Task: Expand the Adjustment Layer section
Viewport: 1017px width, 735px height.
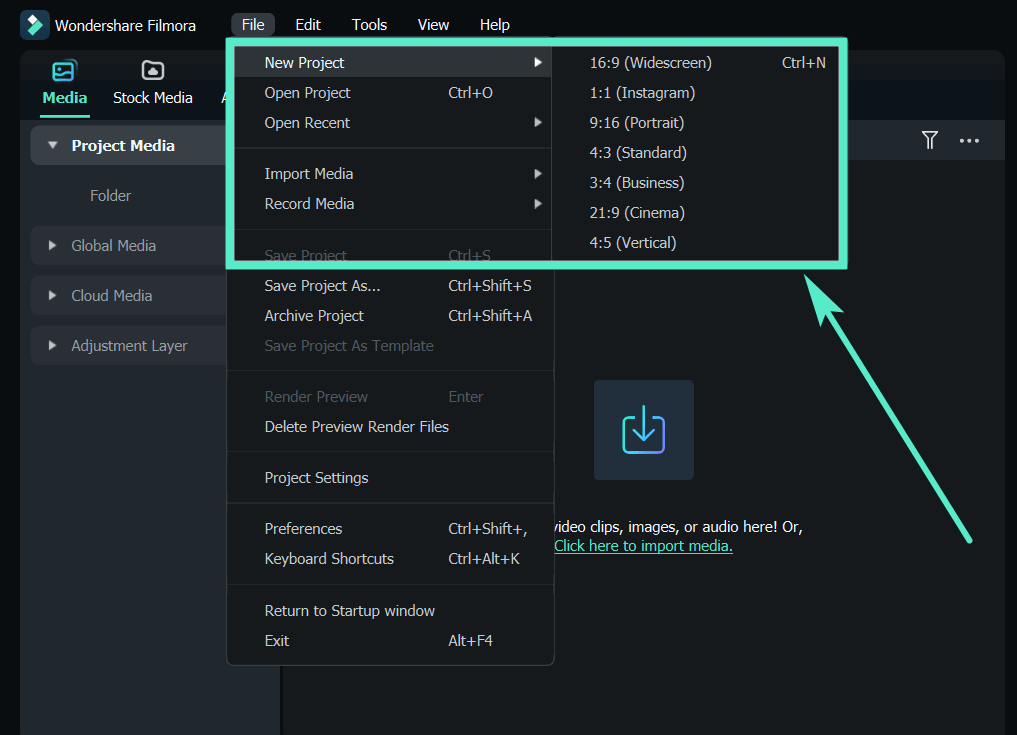Action: point(53,345)
